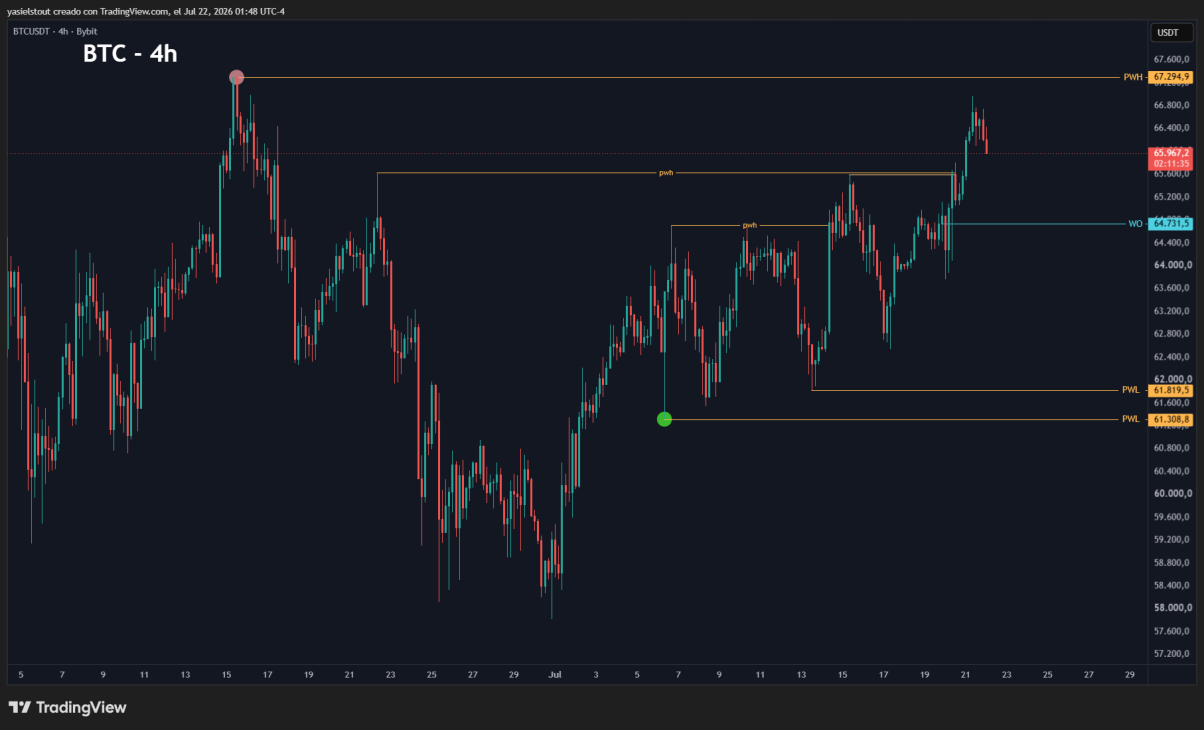Click the 58.400,0 price axis label
The image size is (1204, 730).
click(1171, 586)
